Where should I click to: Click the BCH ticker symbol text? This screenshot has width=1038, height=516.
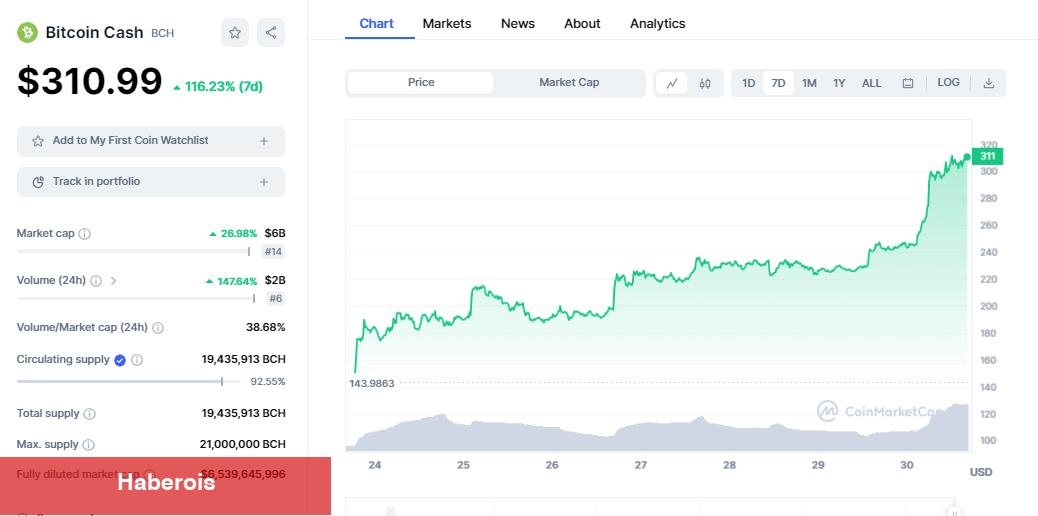point(163,33)
